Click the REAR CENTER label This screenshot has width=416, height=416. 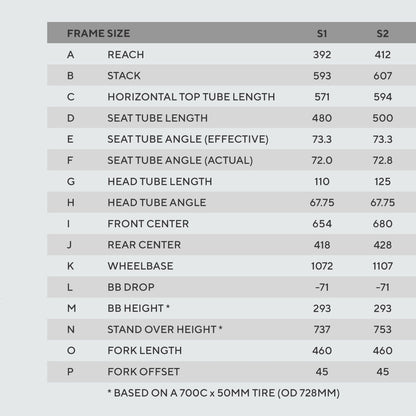pos(144,245)
